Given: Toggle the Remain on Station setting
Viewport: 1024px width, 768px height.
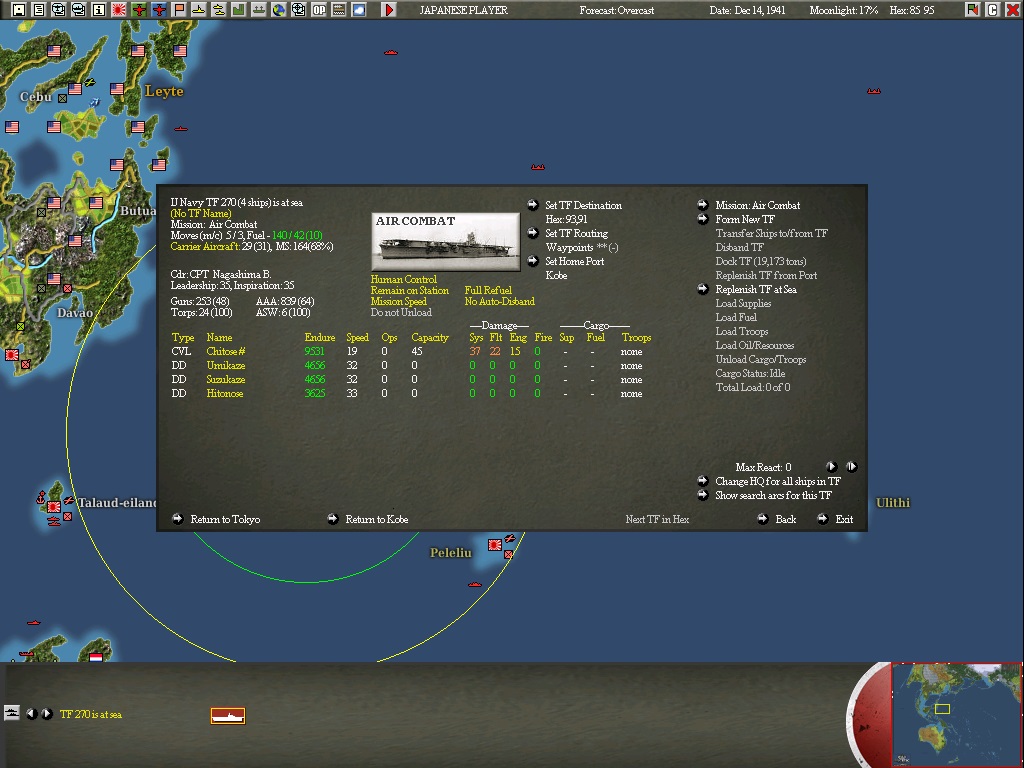Looking at the screenshot, I should 409,291.
